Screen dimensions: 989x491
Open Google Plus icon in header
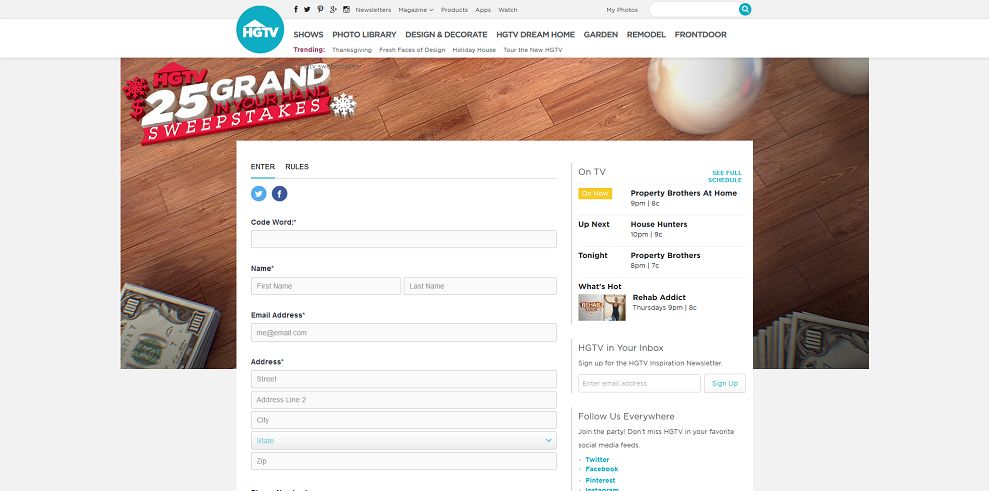tap(334, 9)
